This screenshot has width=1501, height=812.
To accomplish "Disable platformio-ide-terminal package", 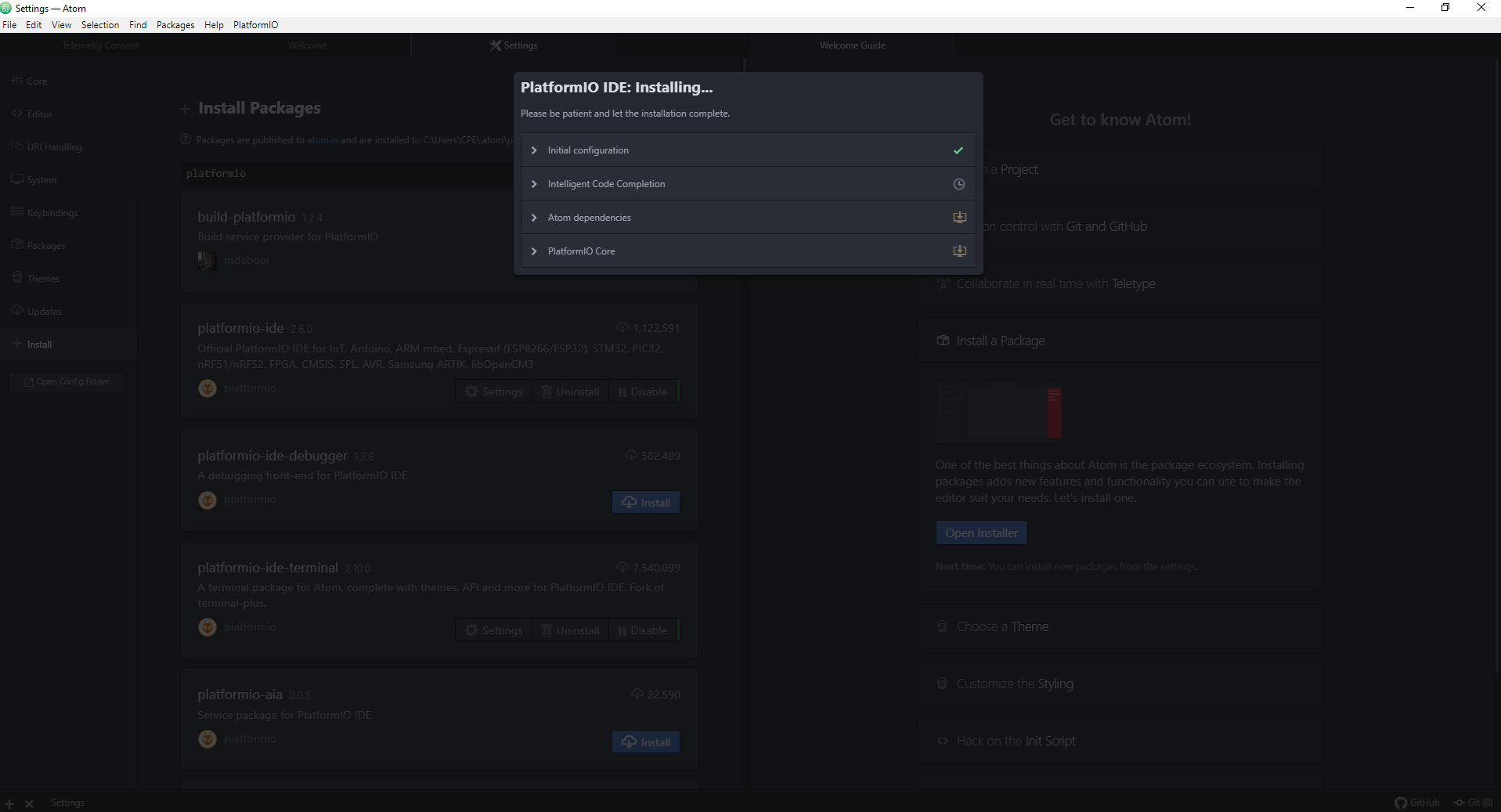I will pyautogui.click(x=643, y=630).
